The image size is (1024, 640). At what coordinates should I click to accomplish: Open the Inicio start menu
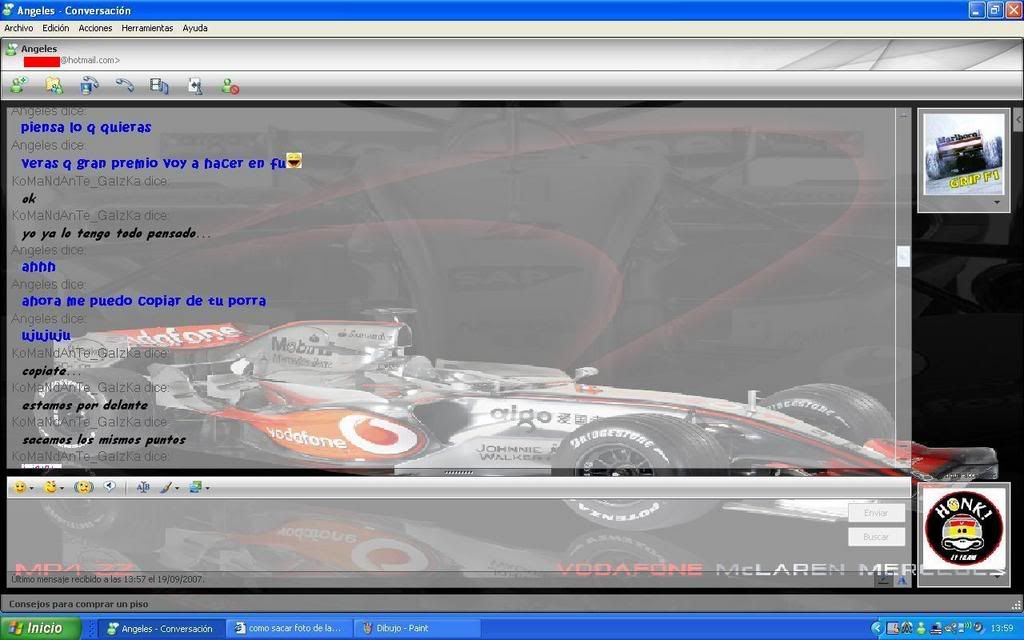click(x=40, y=628)
